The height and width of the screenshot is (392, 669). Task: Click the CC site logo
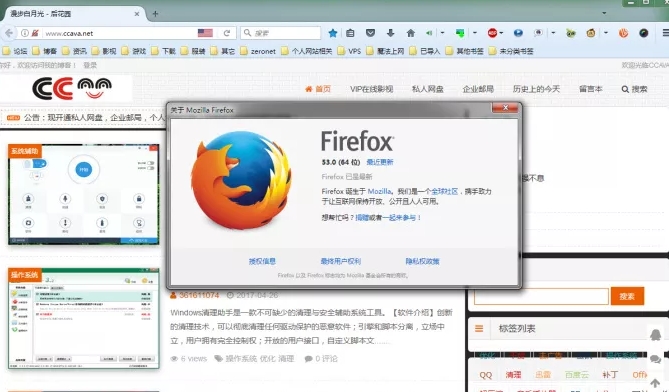pos(72,88)
